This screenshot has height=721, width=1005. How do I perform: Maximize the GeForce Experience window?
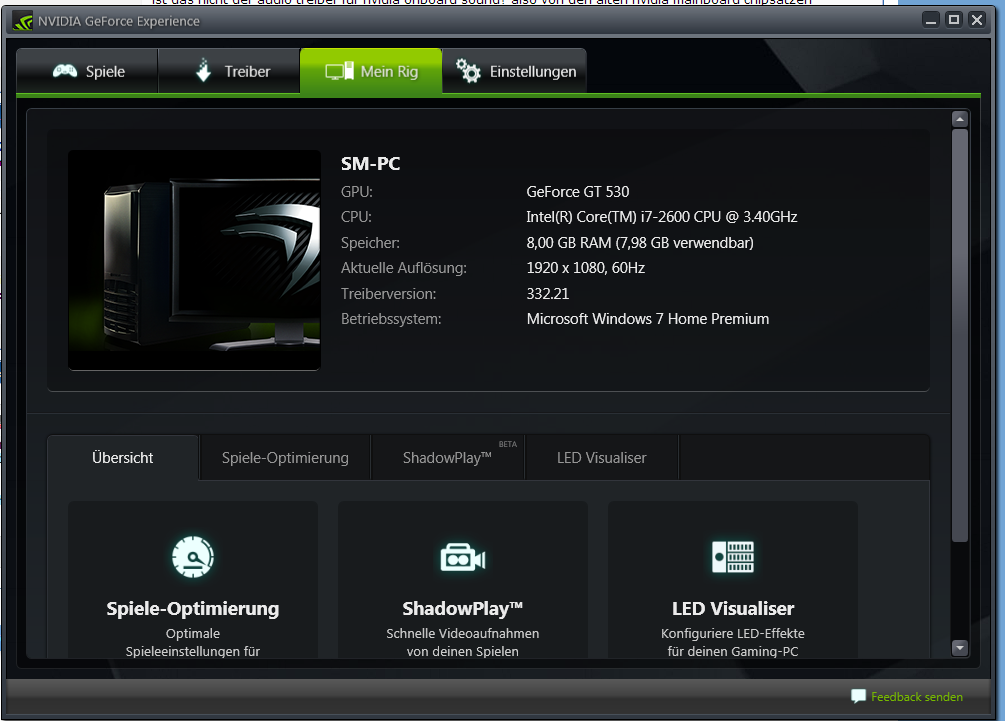pyautogui.click(x=954, y=20)
